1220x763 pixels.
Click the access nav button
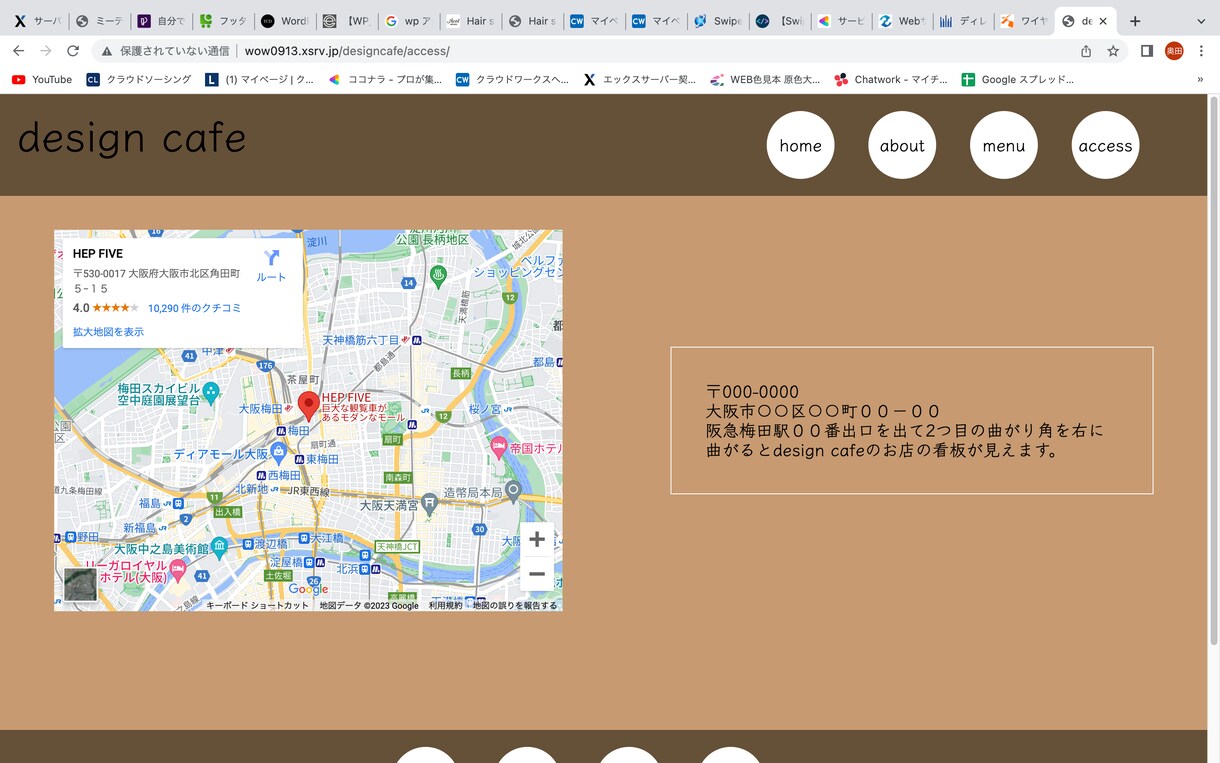1105,145
